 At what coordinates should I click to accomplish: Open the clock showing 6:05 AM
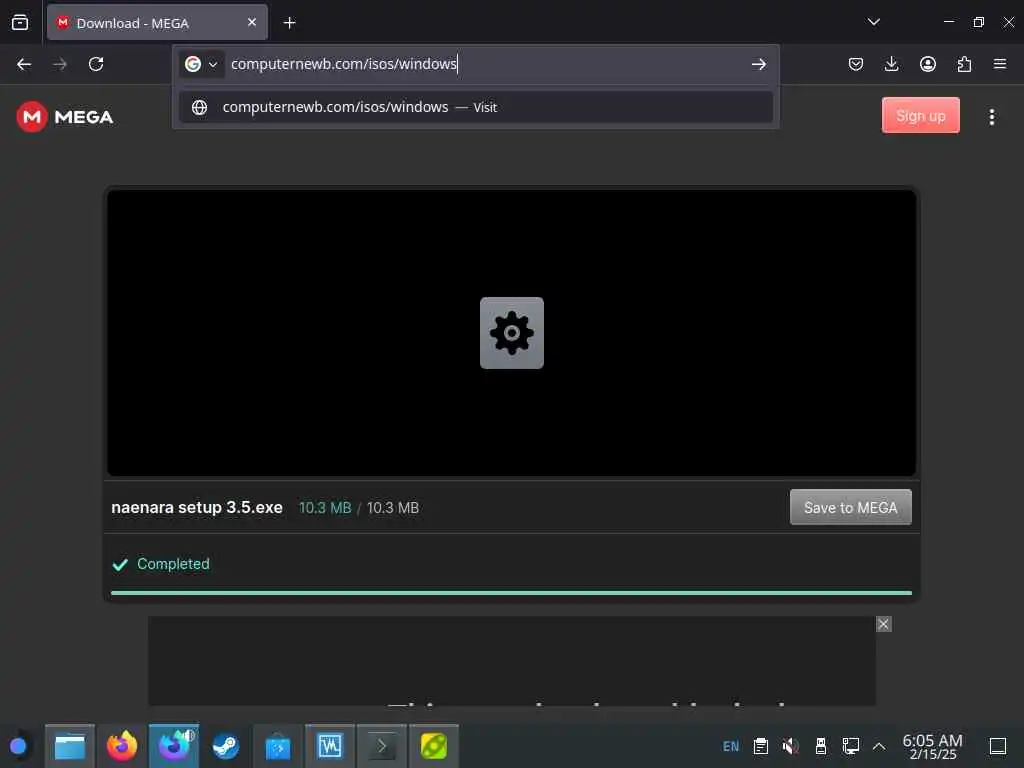pyautogui.click(x=932, y=746)
